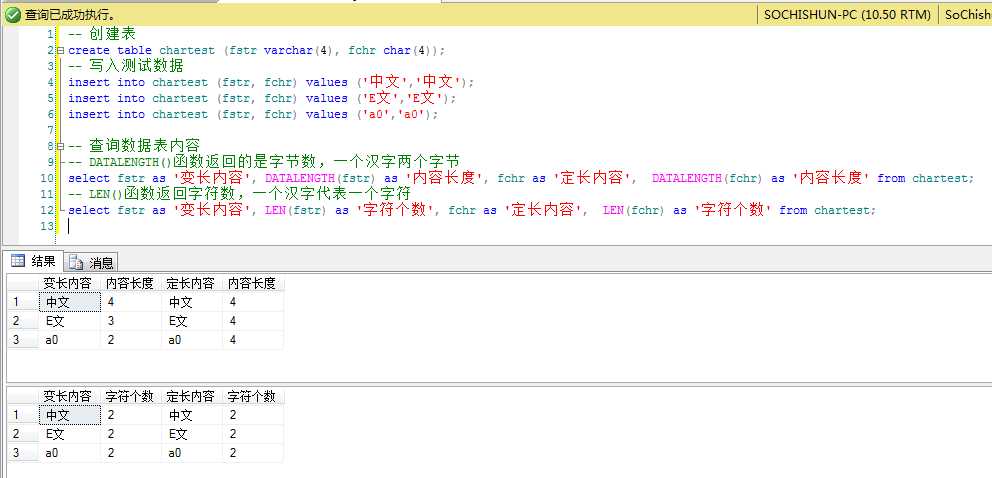Click the '内容长度' alias at end of line 10
Screen dimensions: 992x478
(x=830, y=178)
